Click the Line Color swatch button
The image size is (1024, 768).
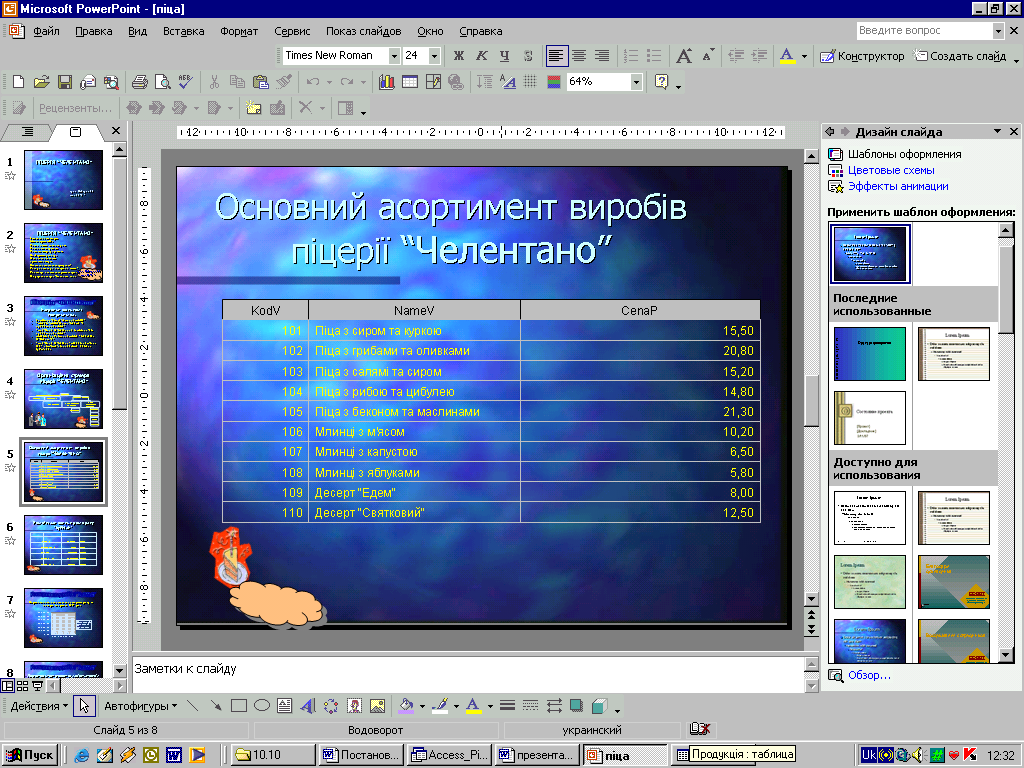pyautogui.click(x=441, y=705)
